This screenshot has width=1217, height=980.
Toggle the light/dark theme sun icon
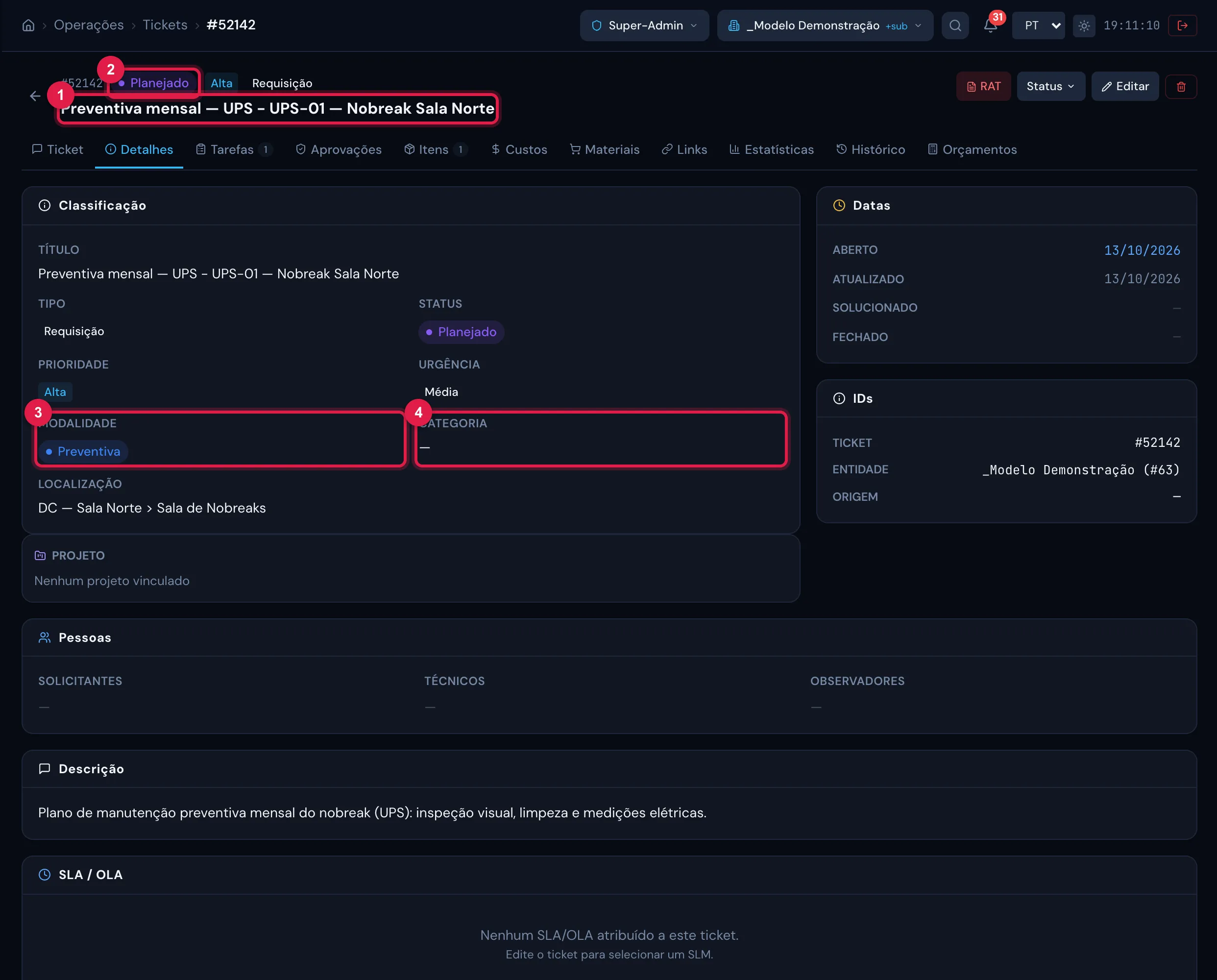[1084, 25]
